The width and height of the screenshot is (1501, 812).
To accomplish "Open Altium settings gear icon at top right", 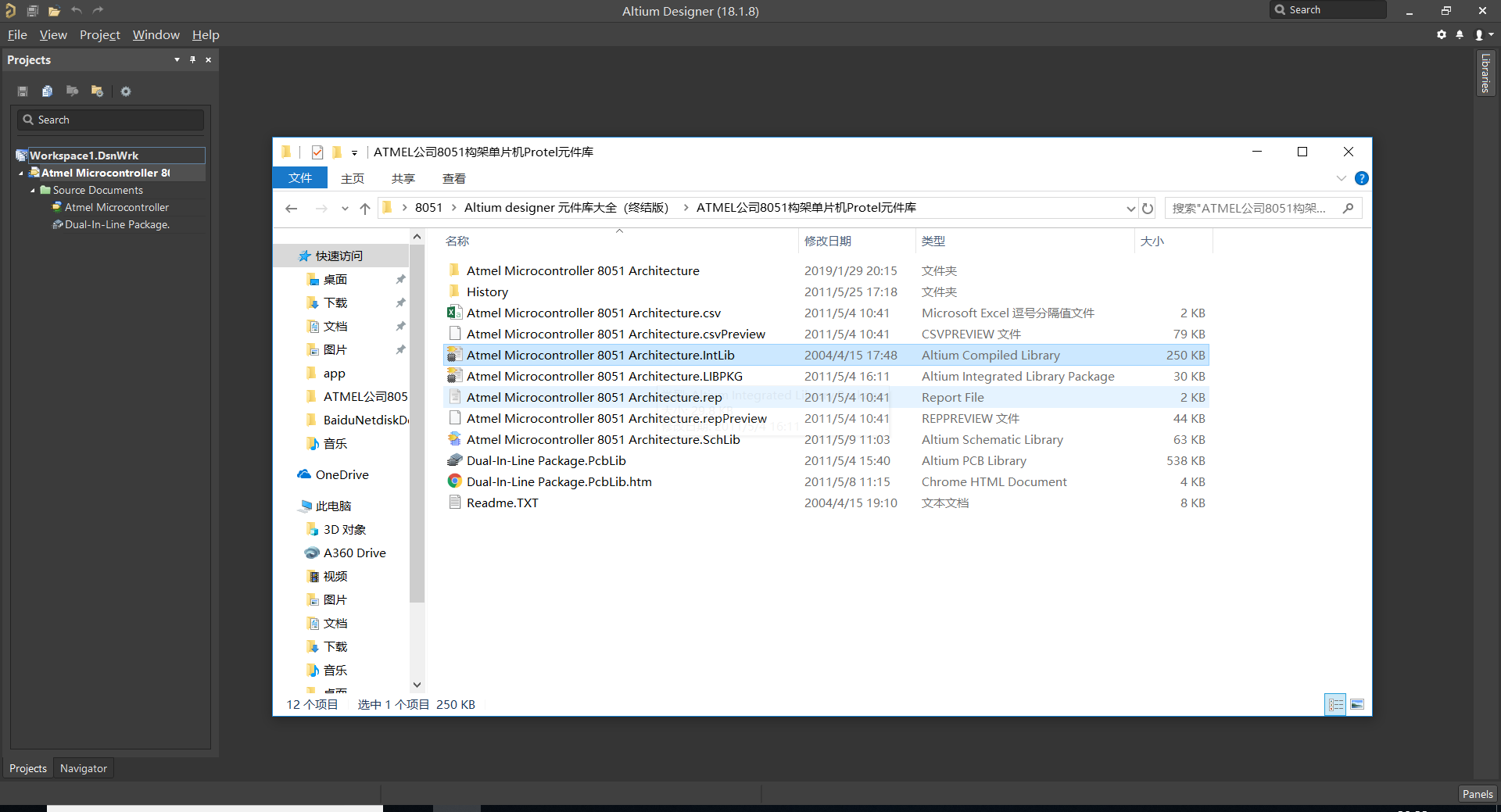I will 1442,34.
